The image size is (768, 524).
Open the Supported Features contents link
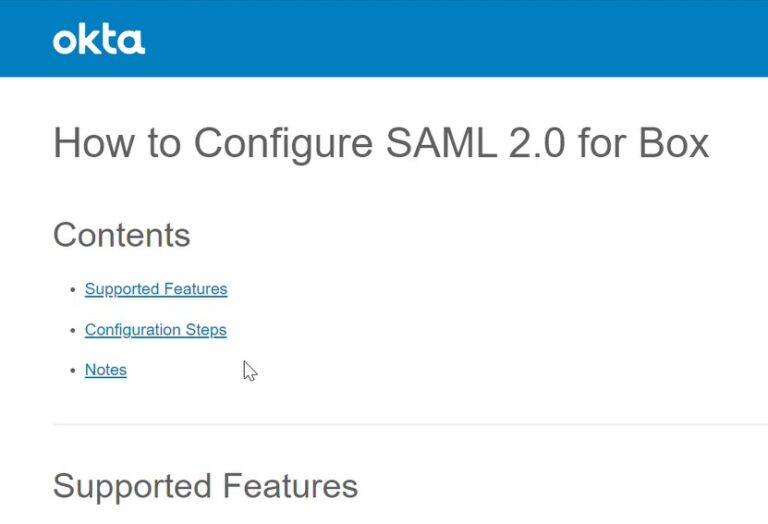156,289
